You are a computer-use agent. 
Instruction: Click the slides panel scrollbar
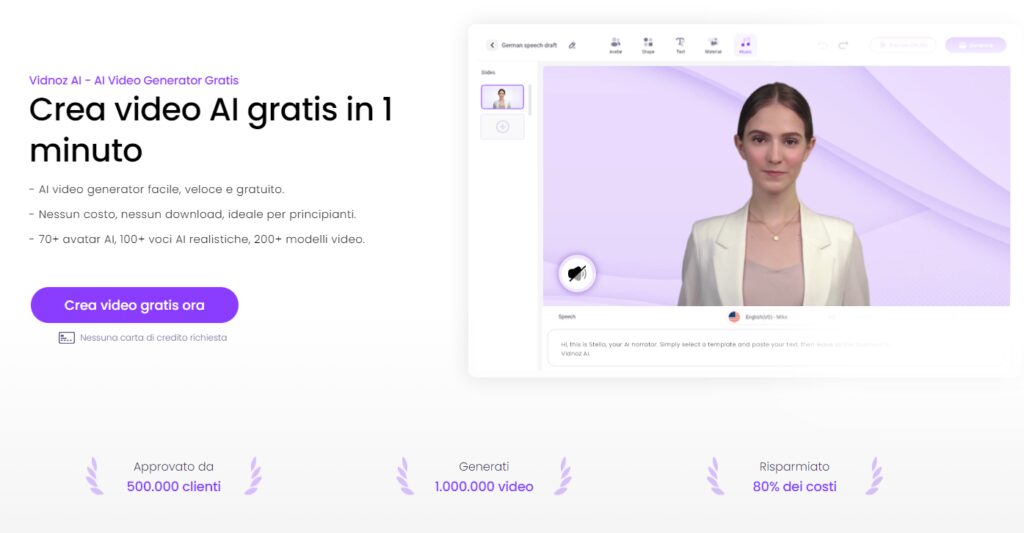530,99
